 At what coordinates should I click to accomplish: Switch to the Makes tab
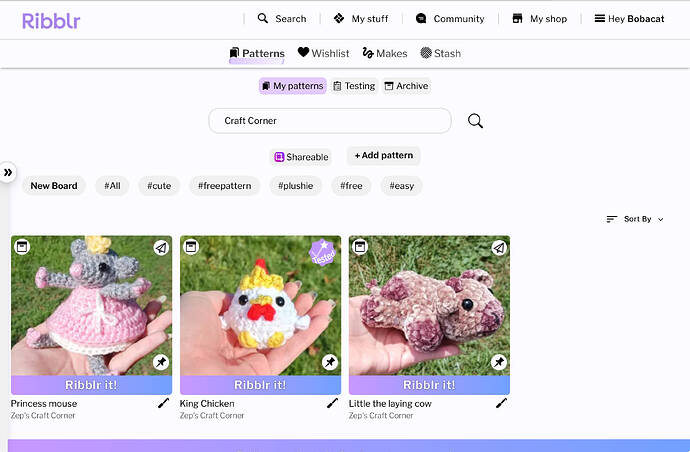tap(385, 53)
